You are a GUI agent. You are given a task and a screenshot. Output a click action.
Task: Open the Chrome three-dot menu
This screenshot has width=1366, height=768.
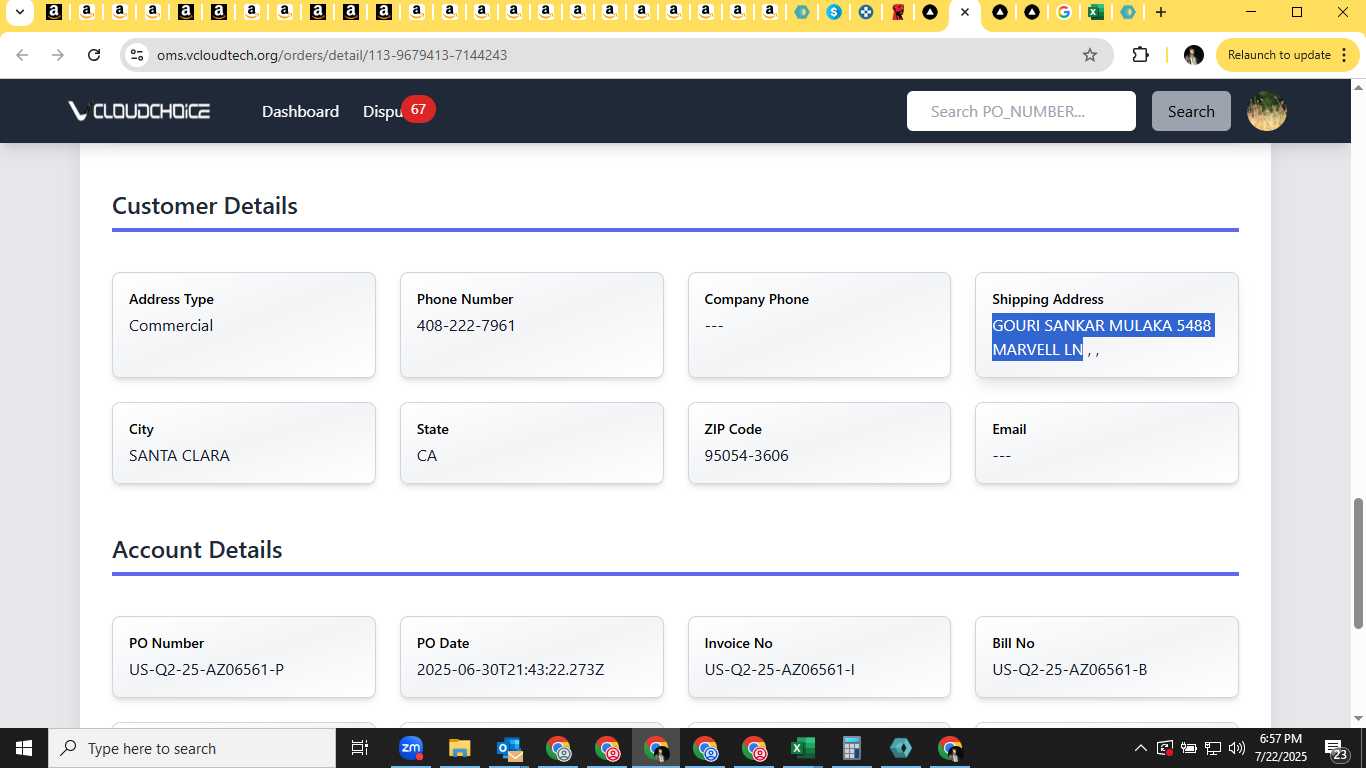coord(1345,55)
